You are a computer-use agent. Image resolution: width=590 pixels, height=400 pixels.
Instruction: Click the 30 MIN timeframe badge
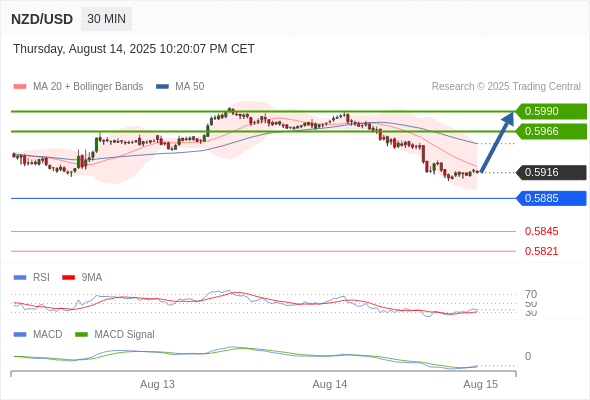point(106,19)
